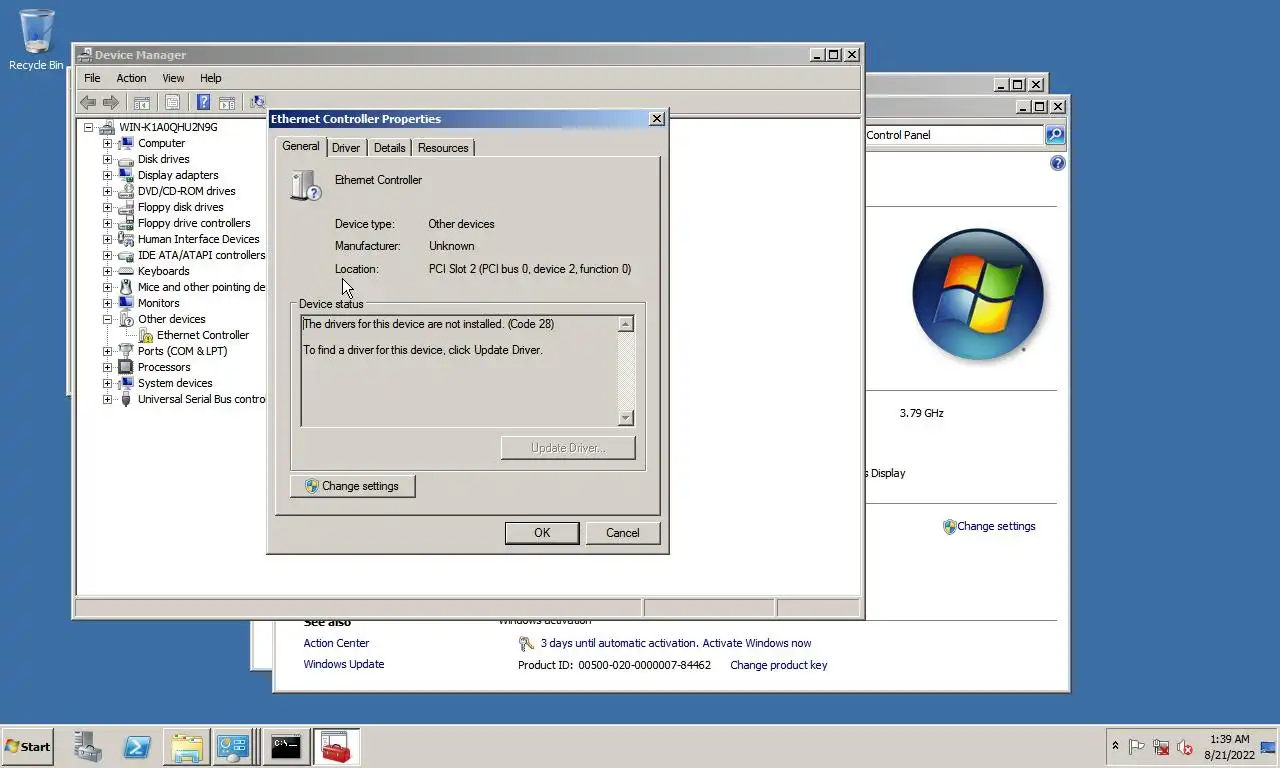Viewport: 1280px width, 768px height.
Task: Click the Show/Hide Action Pane toolbar icon
Action: pos(227,102)
